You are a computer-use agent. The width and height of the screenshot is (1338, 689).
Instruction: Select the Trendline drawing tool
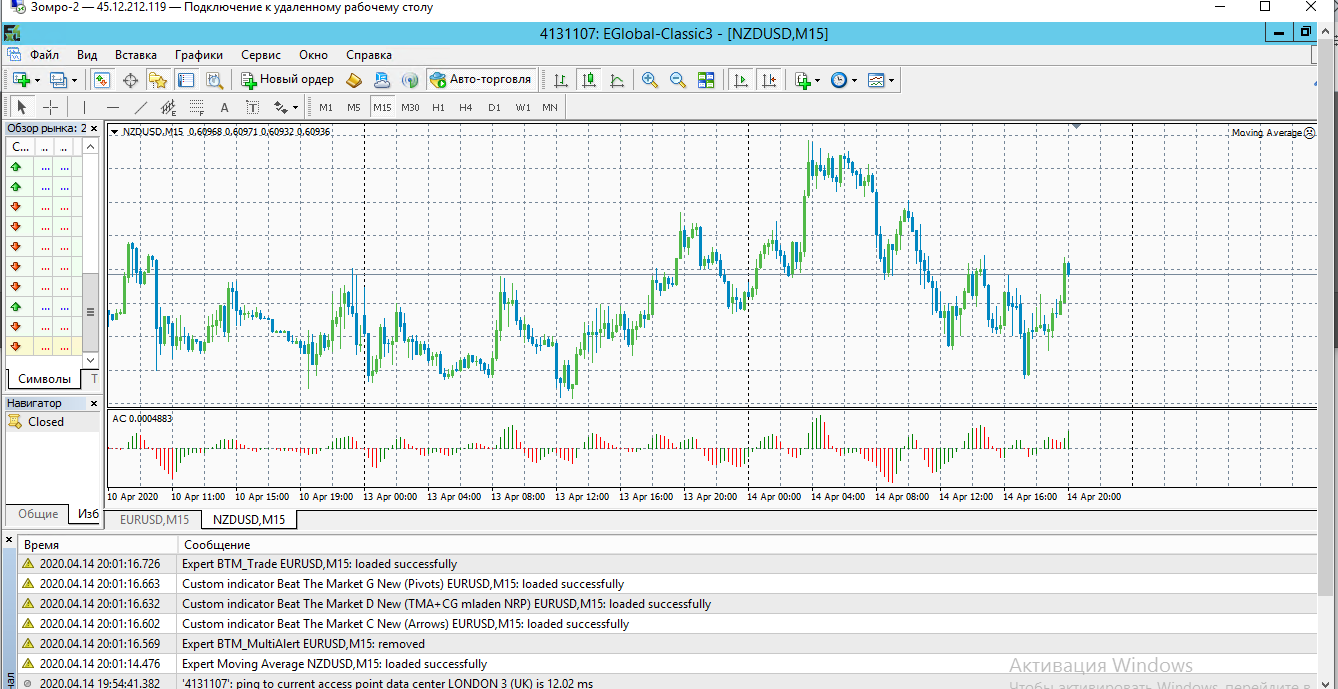pos(141,107)
